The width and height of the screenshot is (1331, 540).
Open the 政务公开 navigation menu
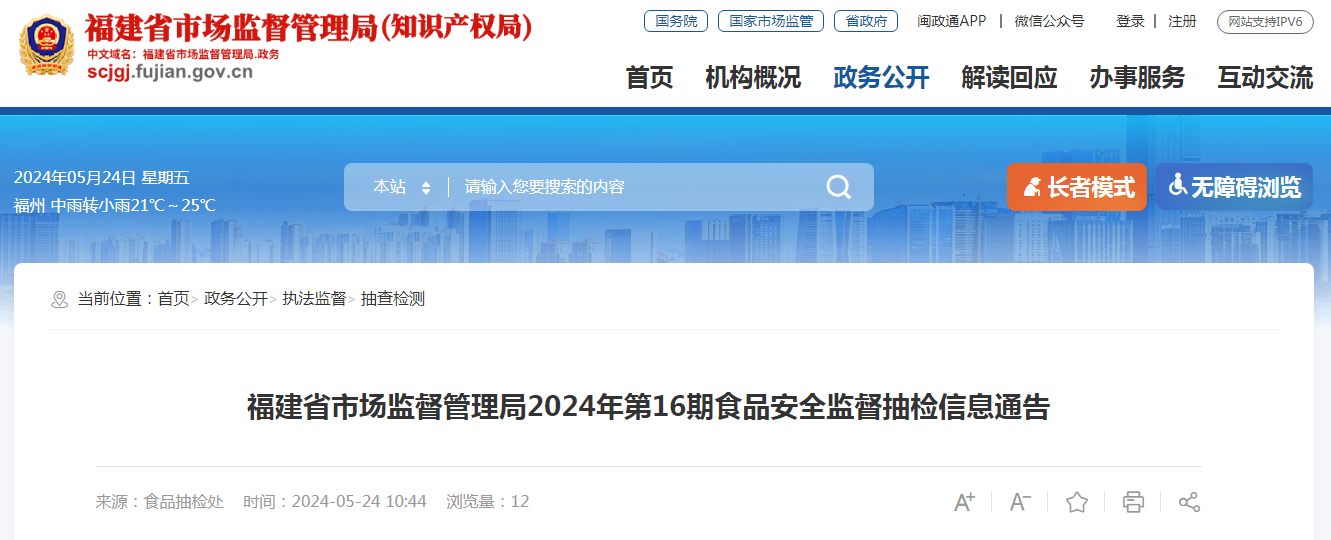tap(881, 77)
